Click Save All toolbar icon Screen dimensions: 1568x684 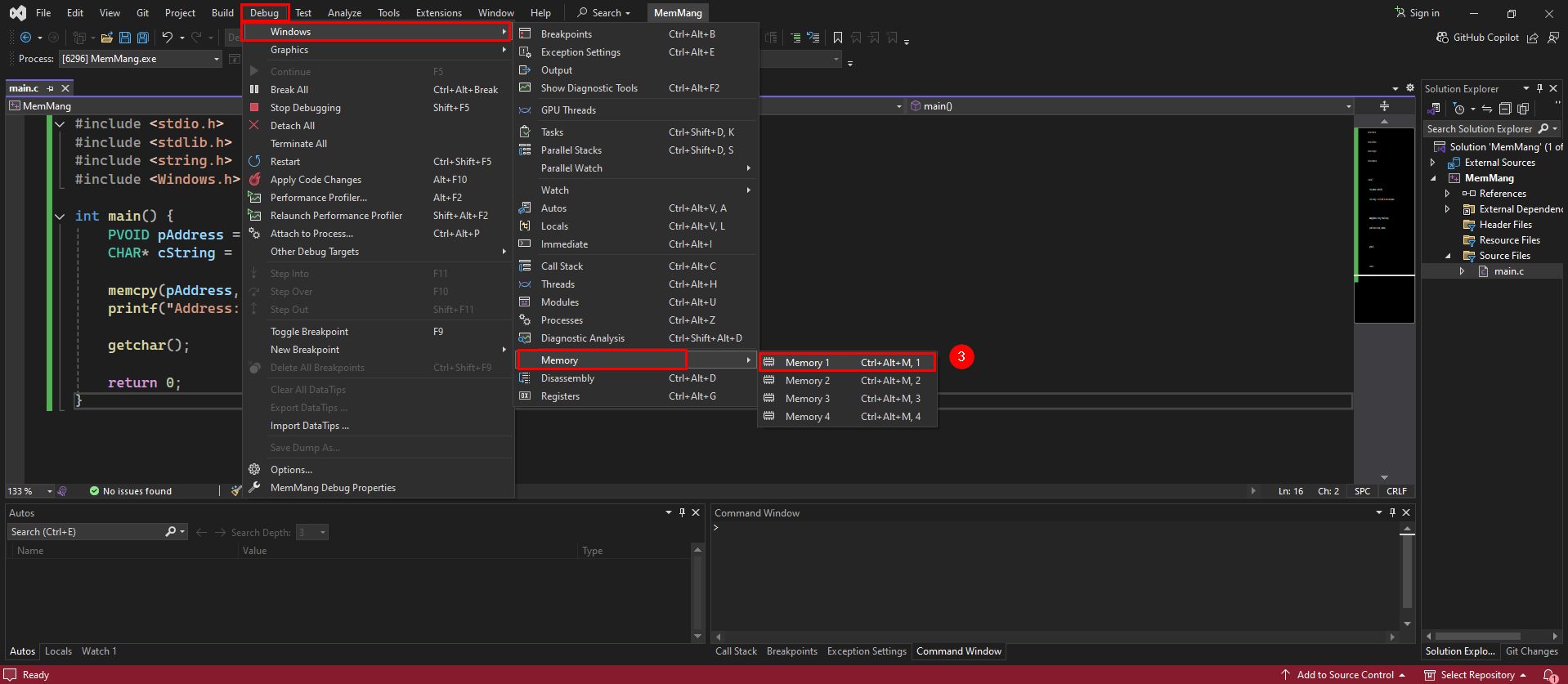[x=143, y=38]
